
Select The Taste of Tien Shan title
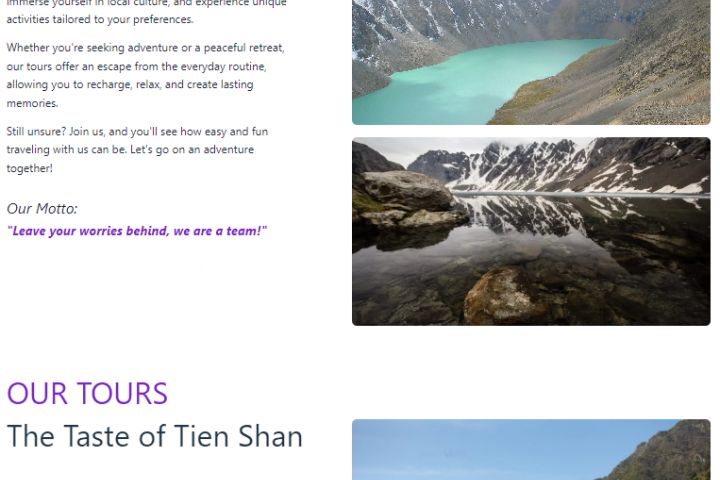155,436
